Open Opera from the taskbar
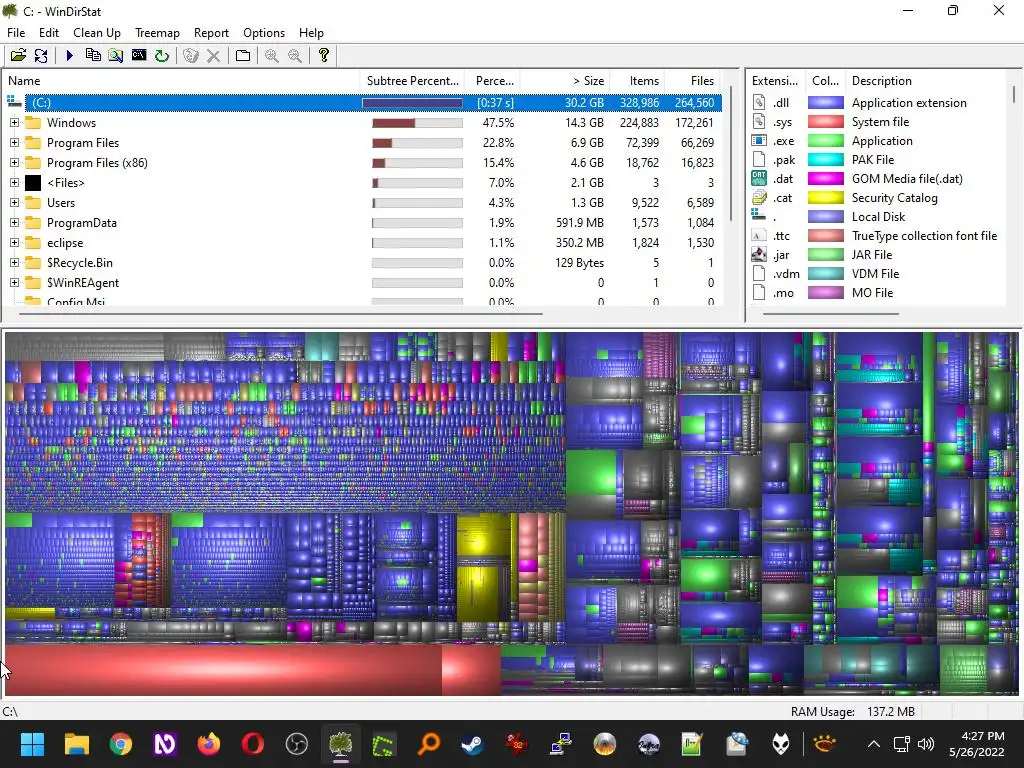The width and height of the screenshot is (1024, 768). [x=253, y=744]
